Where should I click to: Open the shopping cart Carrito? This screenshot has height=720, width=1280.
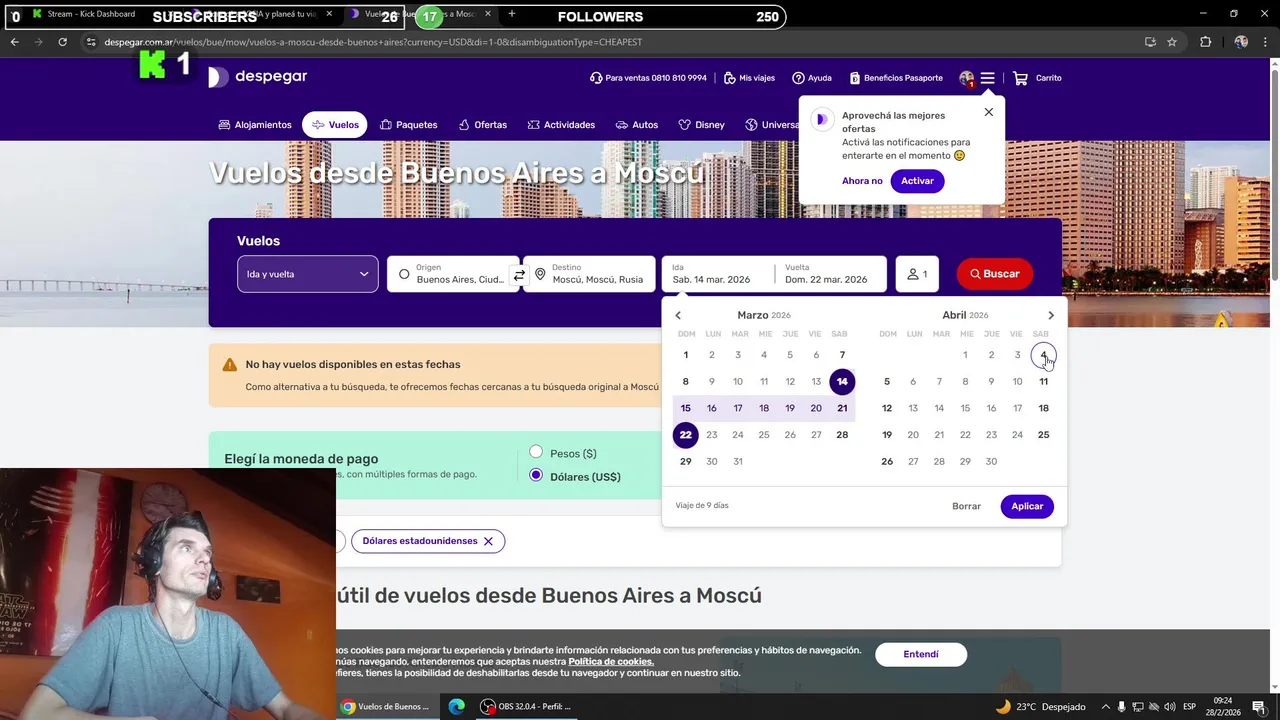coord(1037,78)
